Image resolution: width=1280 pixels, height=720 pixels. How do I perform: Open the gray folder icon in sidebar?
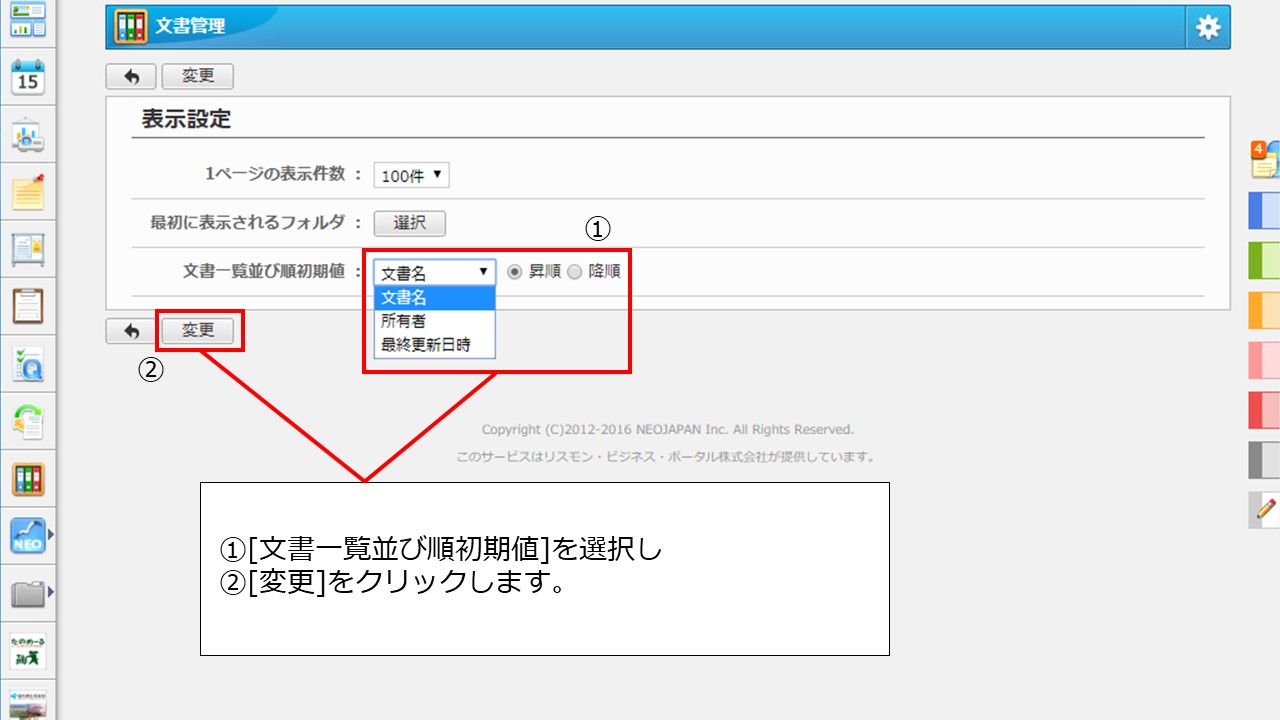28,595
